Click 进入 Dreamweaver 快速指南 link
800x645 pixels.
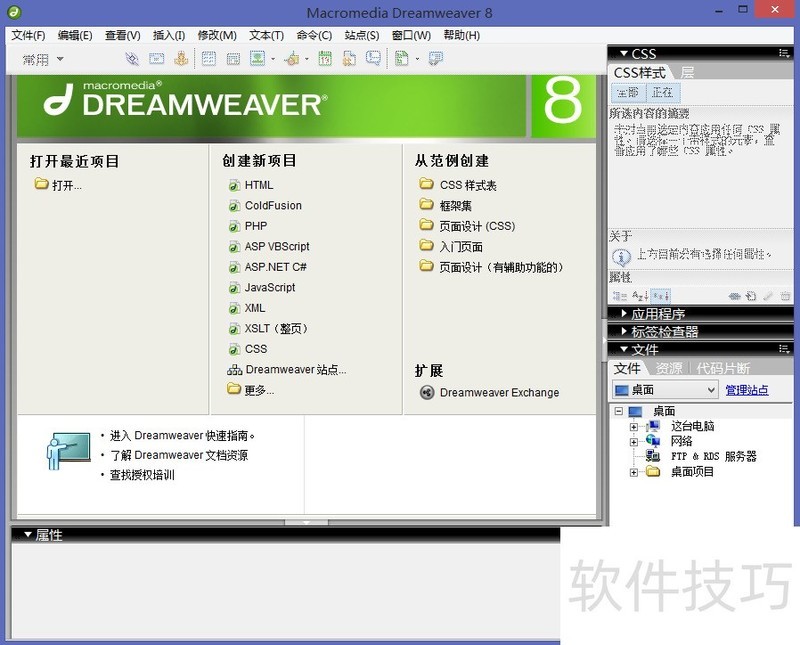(182, 436)
